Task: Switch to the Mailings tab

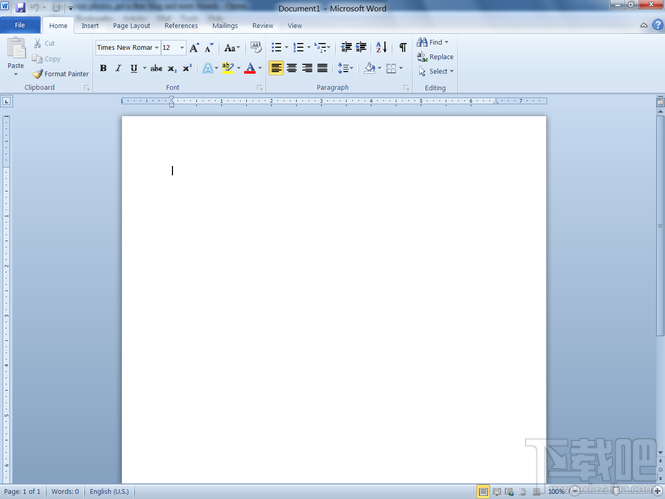Action: (x=225, y=25)
